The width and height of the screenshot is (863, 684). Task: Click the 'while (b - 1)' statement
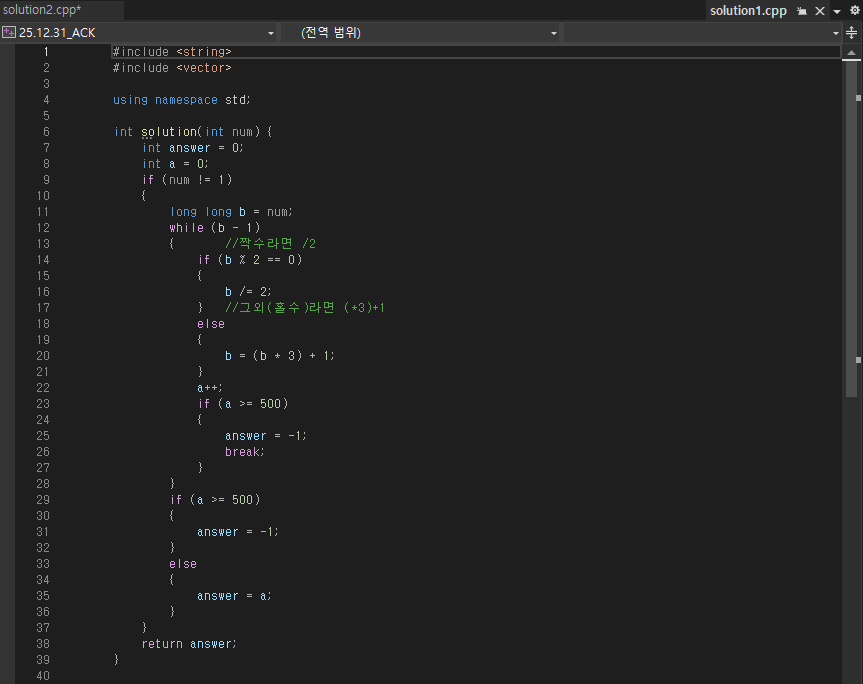pyautogui.click(x=215, y=227)
